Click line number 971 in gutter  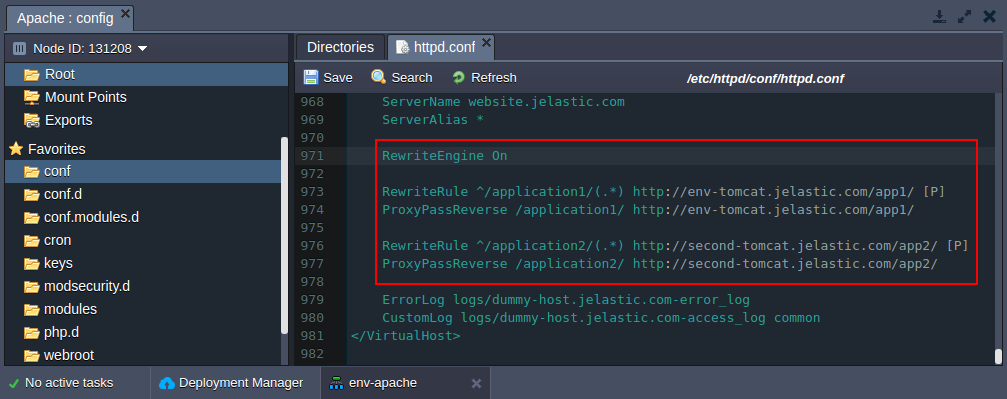tap(312, 155)
